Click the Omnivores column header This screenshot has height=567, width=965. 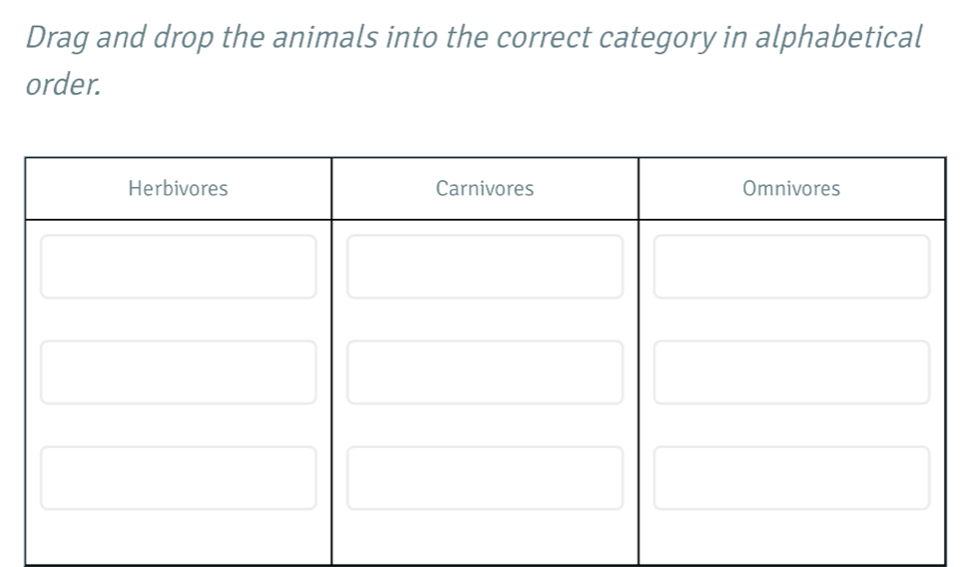791,188
